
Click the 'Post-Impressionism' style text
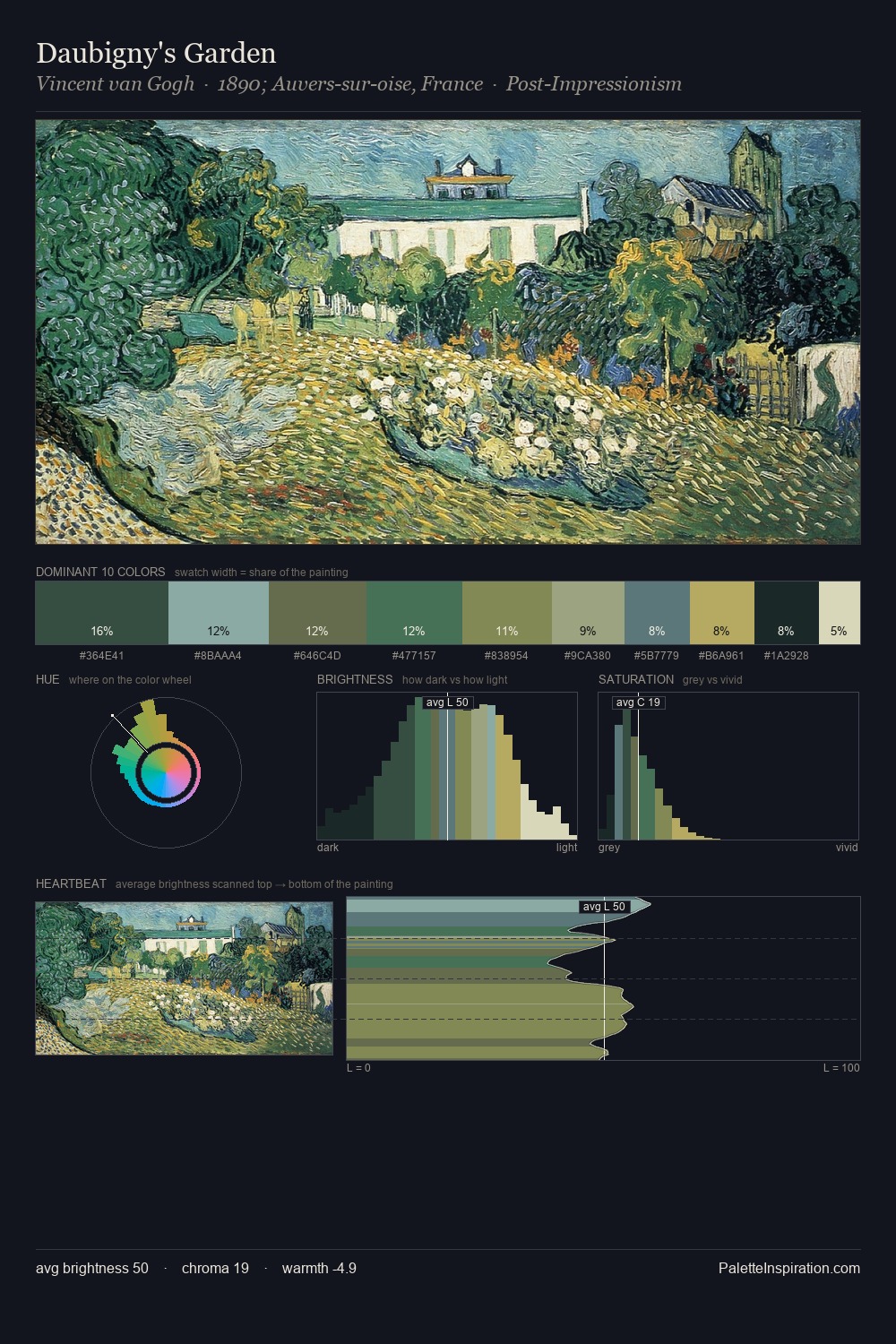click(x=594, y=84)
